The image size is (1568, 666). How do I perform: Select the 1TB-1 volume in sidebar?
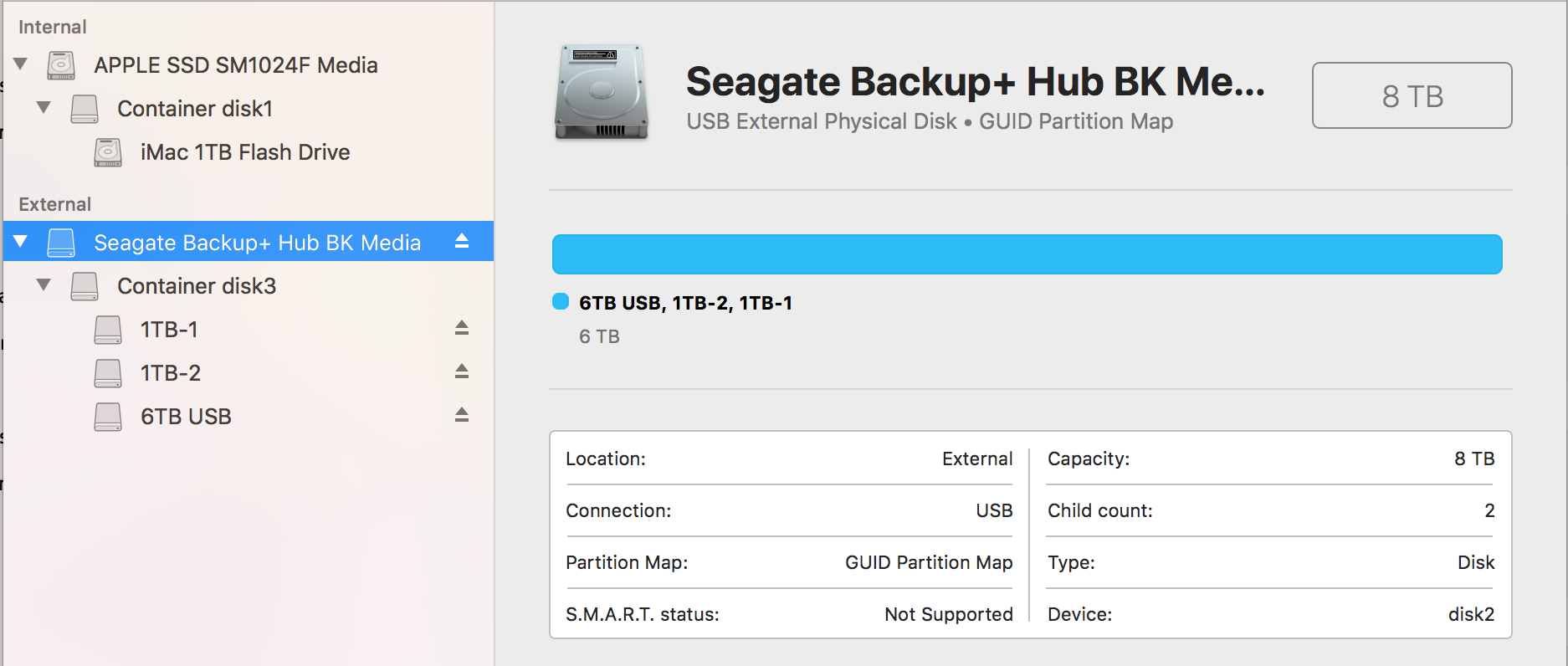(x=169, y=330)
